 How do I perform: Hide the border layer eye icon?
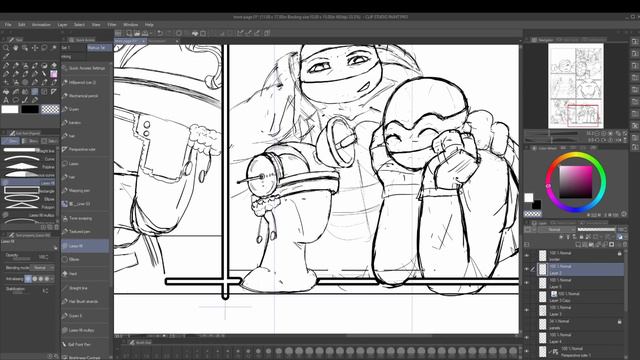click(x=527, y=256)
